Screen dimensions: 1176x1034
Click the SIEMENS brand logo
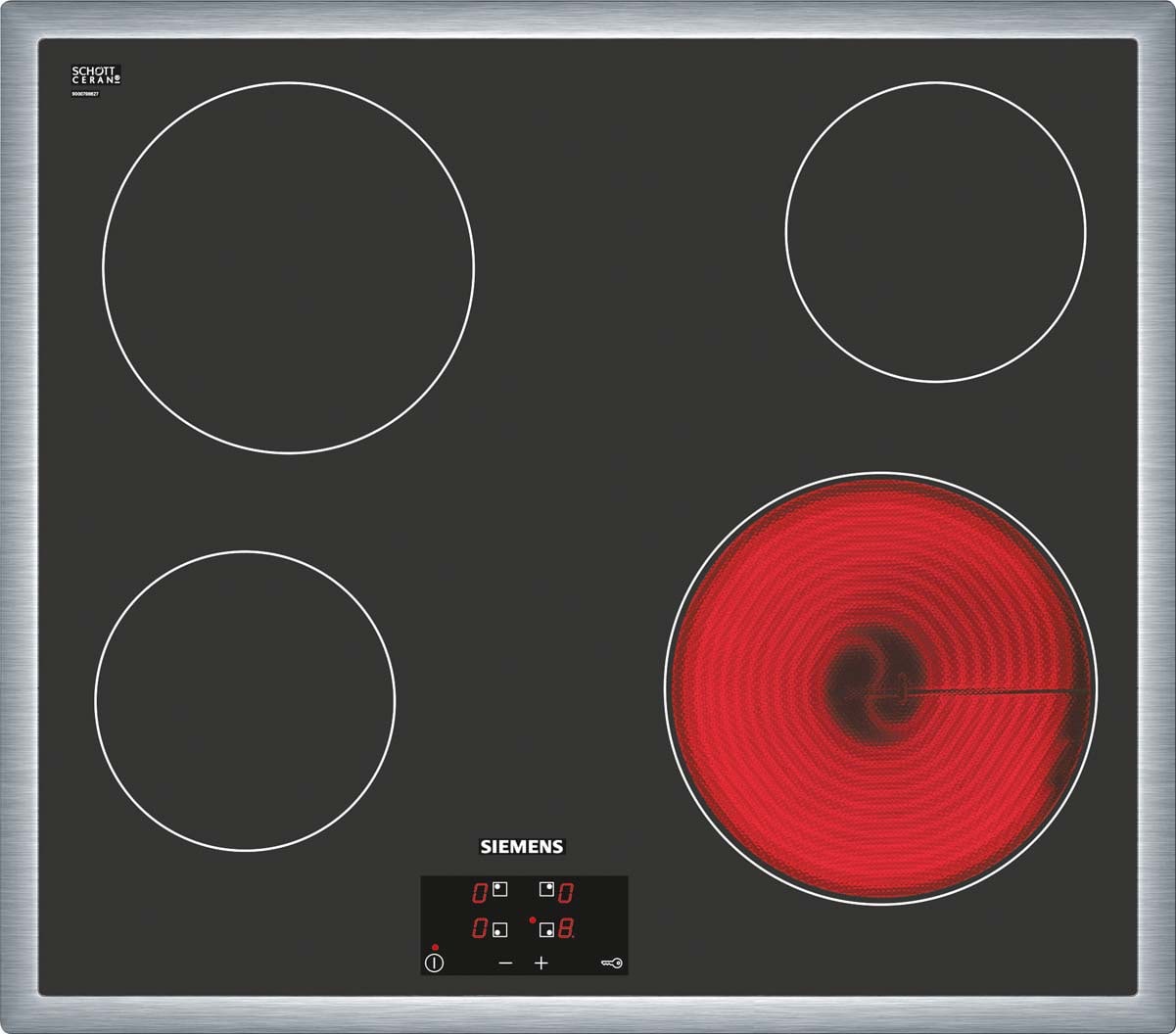pos(522,847)
